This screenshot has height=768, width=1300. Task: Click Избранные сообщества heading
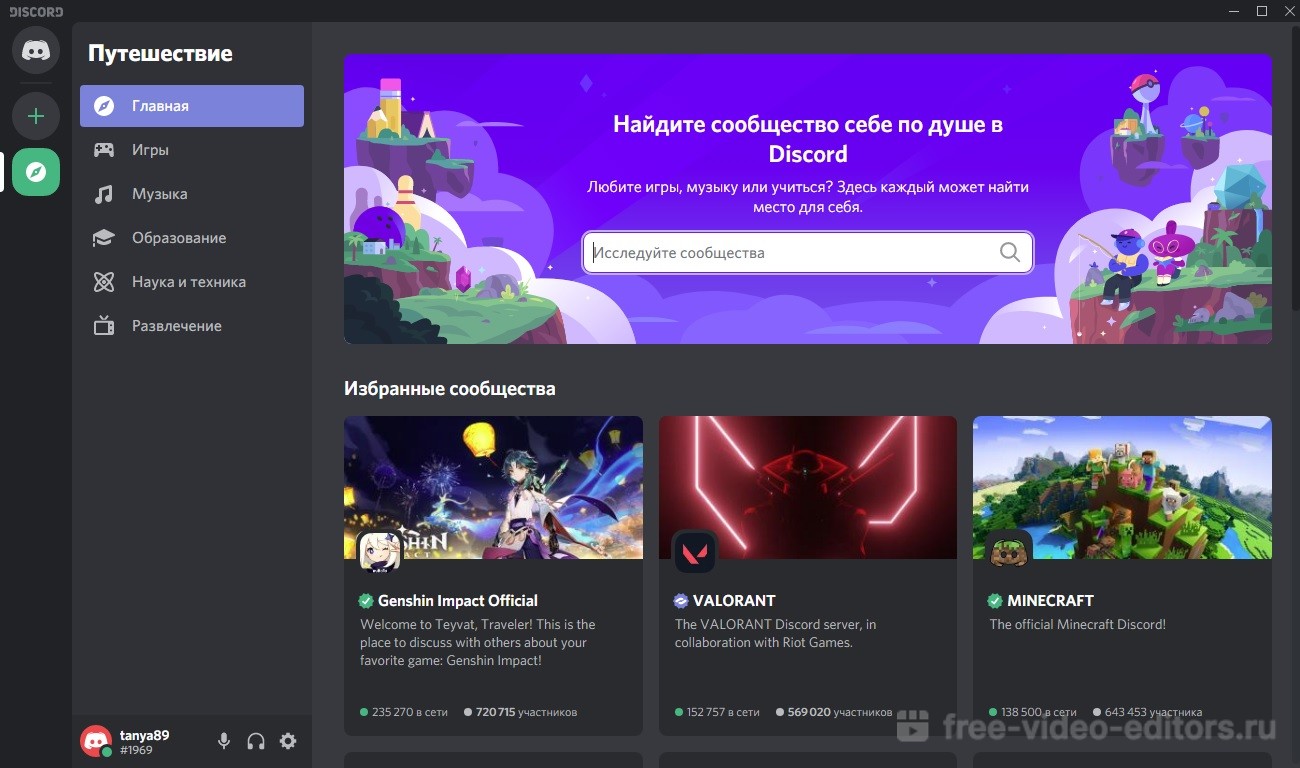pyautogui.click(x=450, y=388)
